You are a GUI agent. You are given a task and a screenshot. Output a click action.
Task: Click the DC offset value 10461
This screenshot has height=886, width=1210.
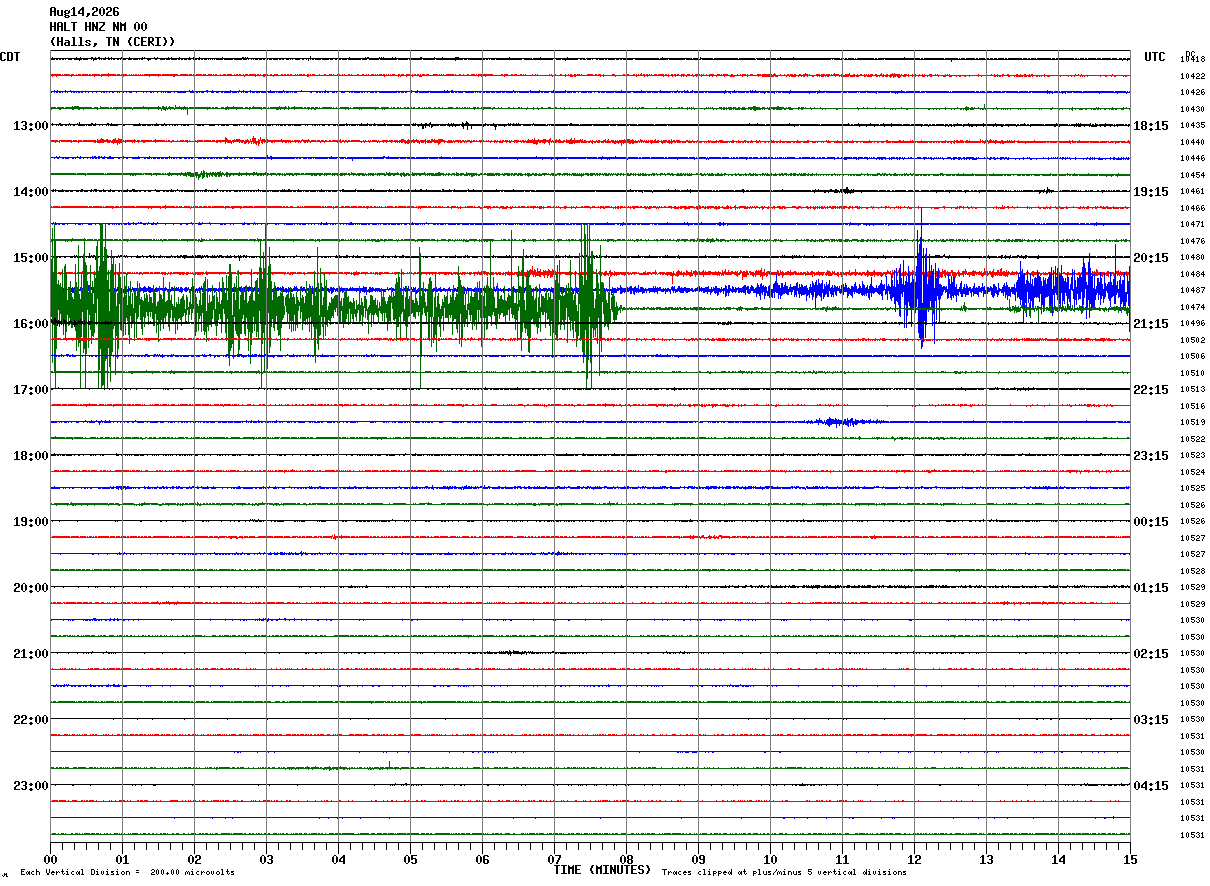coord(1192,191)
